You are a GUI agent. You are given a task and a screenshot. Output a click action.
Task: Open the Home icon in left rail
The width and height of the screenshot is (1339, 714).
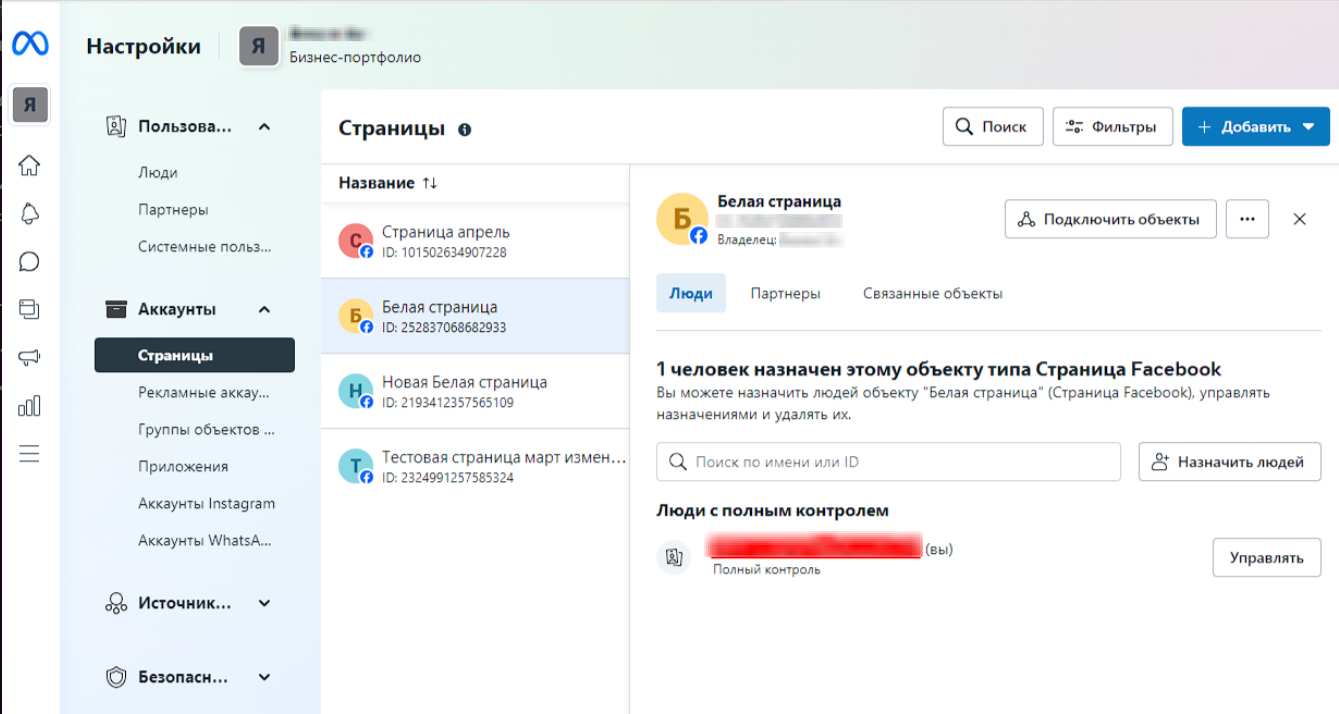point(29,165)
